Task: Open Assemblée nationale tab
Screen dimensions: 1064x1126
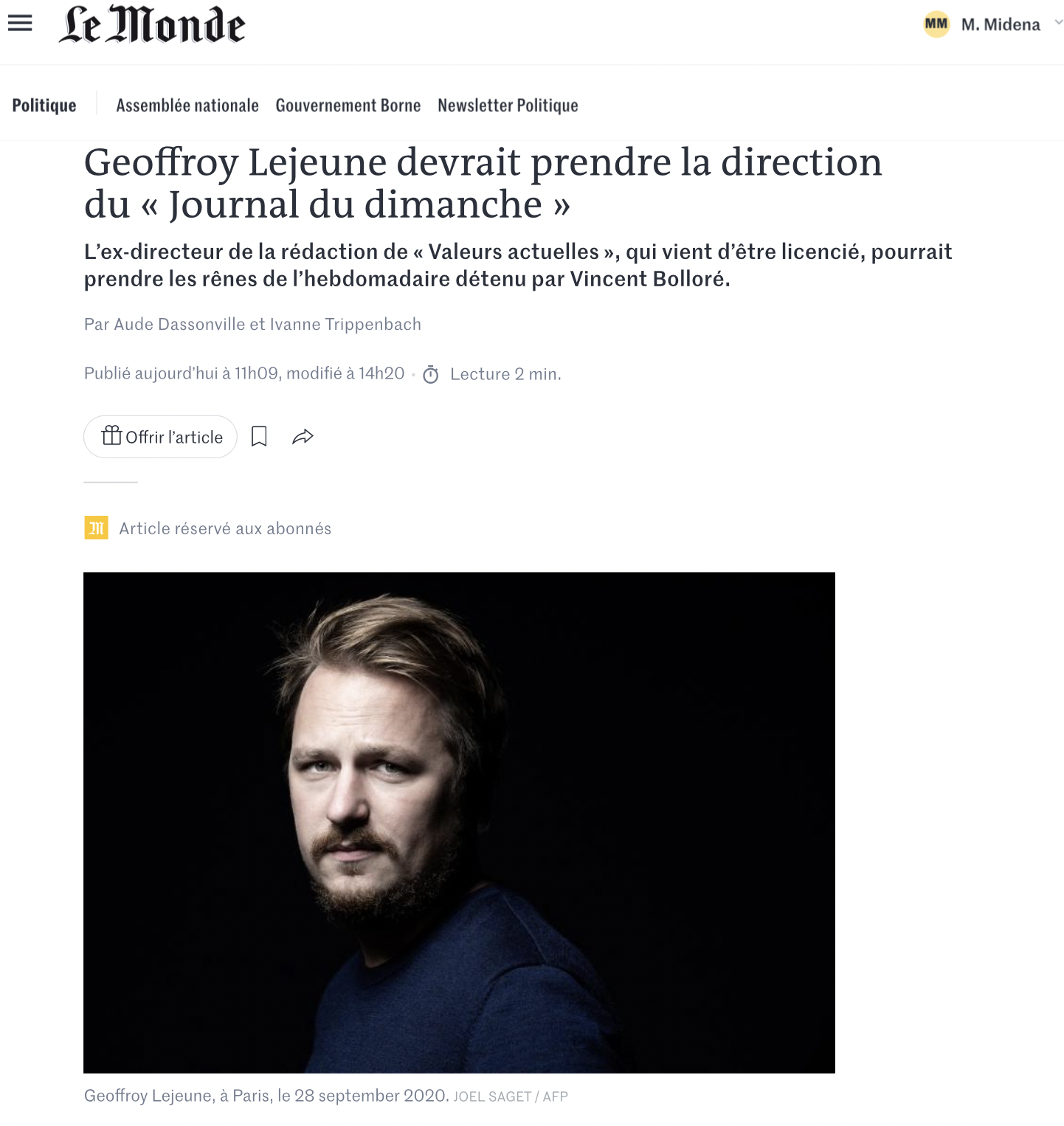Action: [x=187, y=106]
